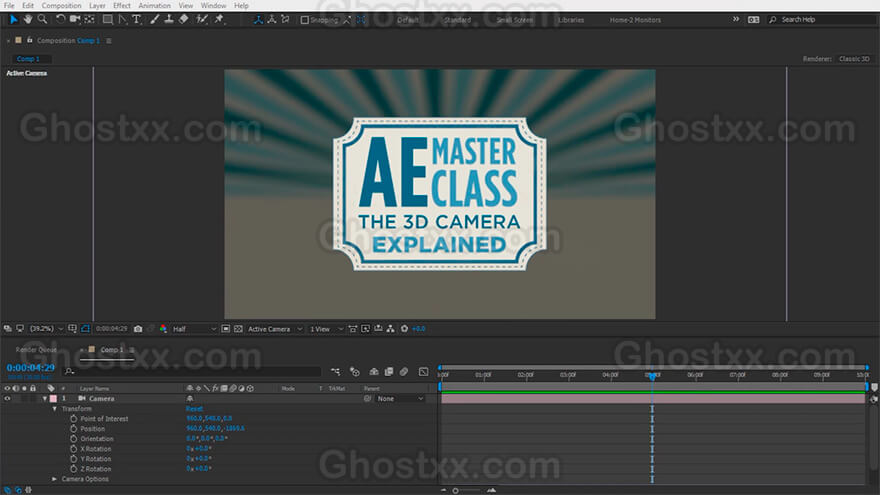Toggle Point of Interest stopwatch
Image resolution: width=880 pixels, height=495 pixels.
[x=74, y=419]
